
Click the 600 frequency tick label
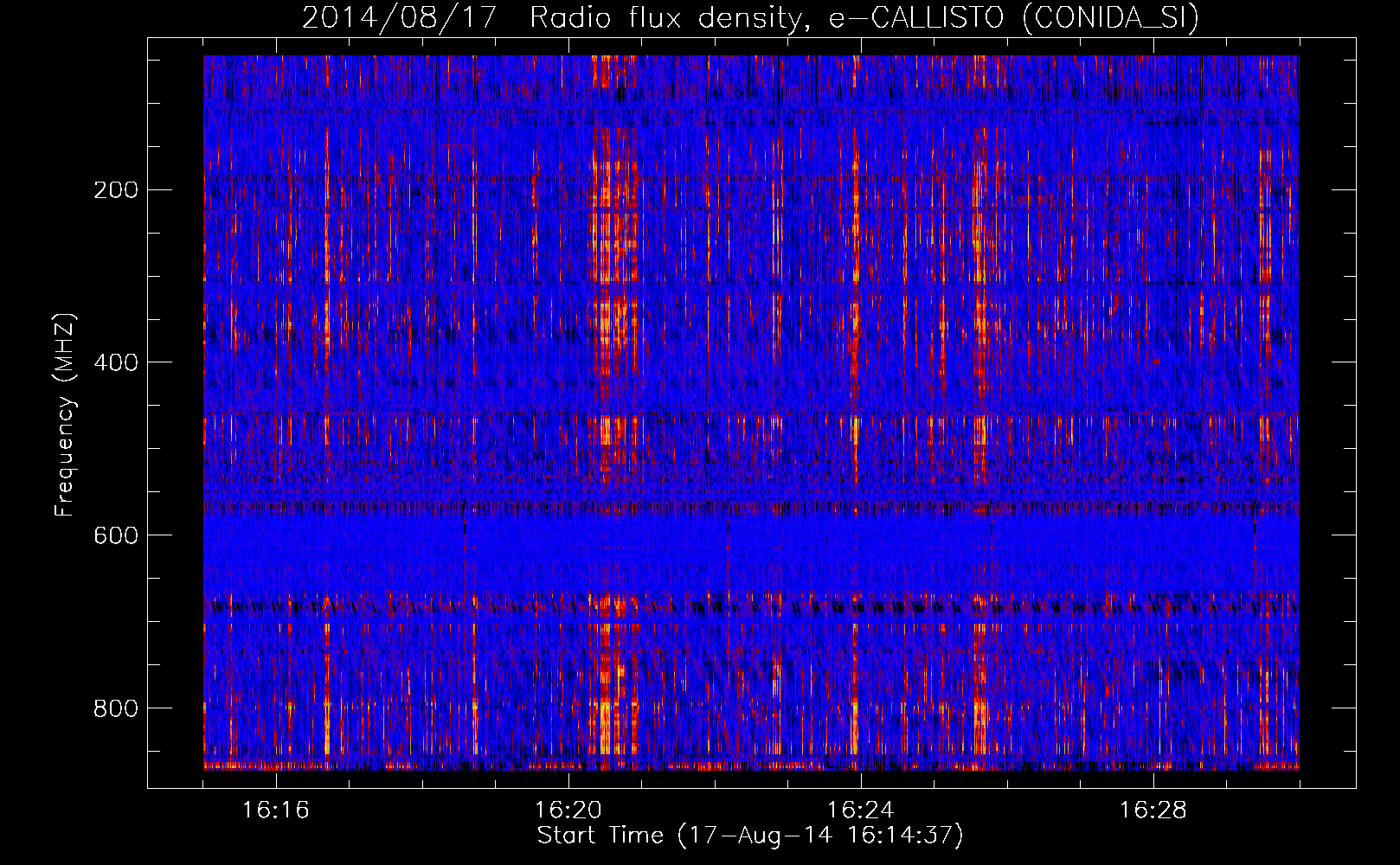tap(116, 535)
